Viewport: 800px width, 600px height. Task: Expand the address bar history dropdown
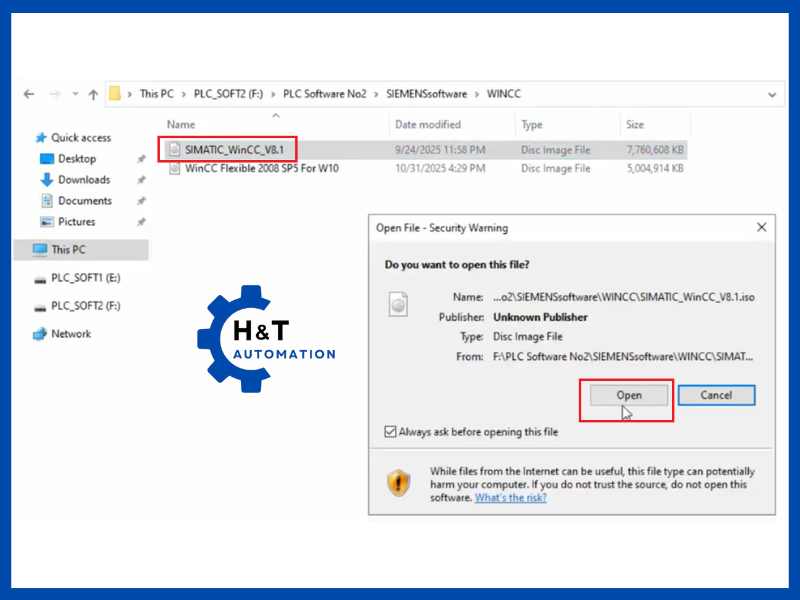[772, 94]
